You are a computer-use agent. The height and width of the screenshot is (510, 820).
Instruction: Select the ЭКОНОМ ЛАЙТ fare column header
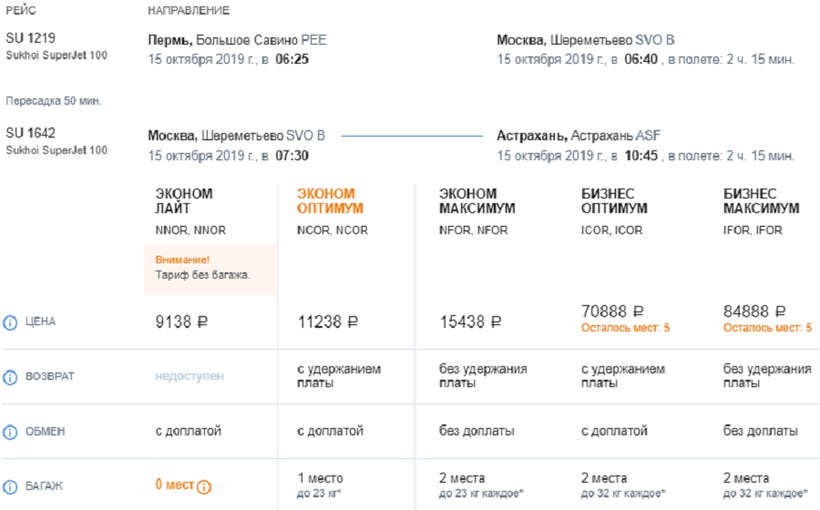184,201
